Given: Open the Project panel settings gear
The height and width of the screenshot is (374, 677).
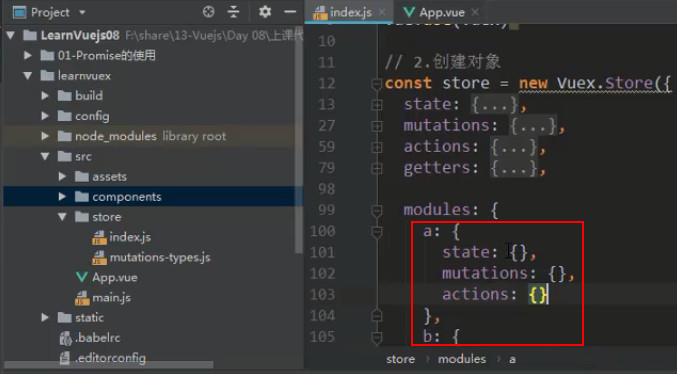Looking at the screenshot, I should 265,12.
